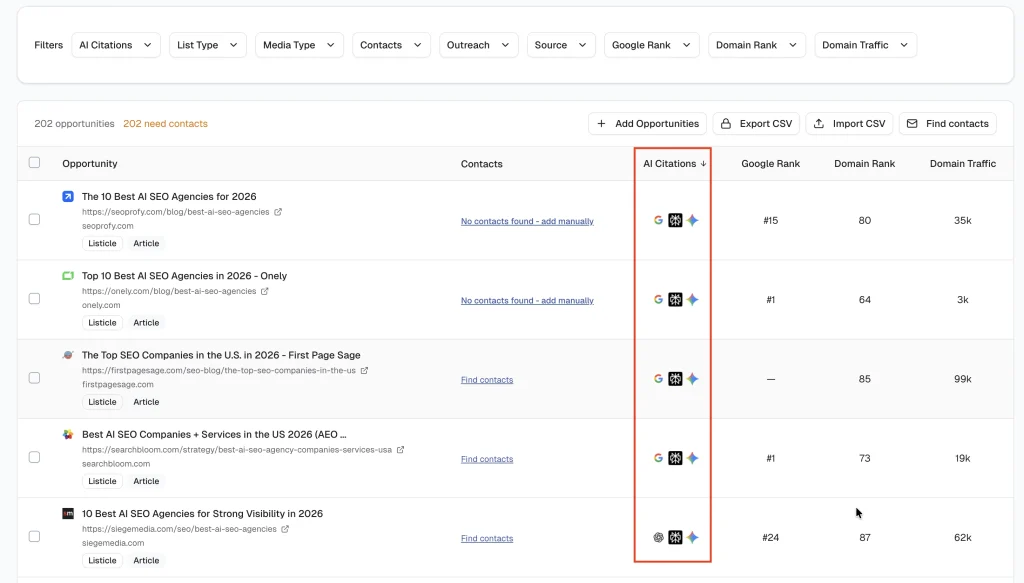Open 'Top 10 Best AI SEO Agencies in 2026 - Onely'
This screenshot has width=1024, height=583.
coord(184,276)
